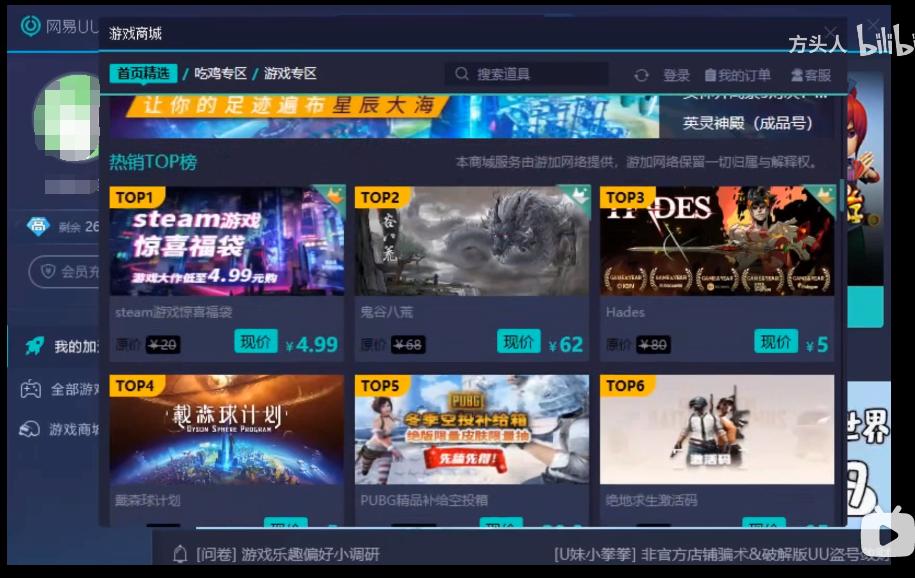Click the refresh icon near 登录
This screenshot has width=915, height=578.
[x=640, y=73]
